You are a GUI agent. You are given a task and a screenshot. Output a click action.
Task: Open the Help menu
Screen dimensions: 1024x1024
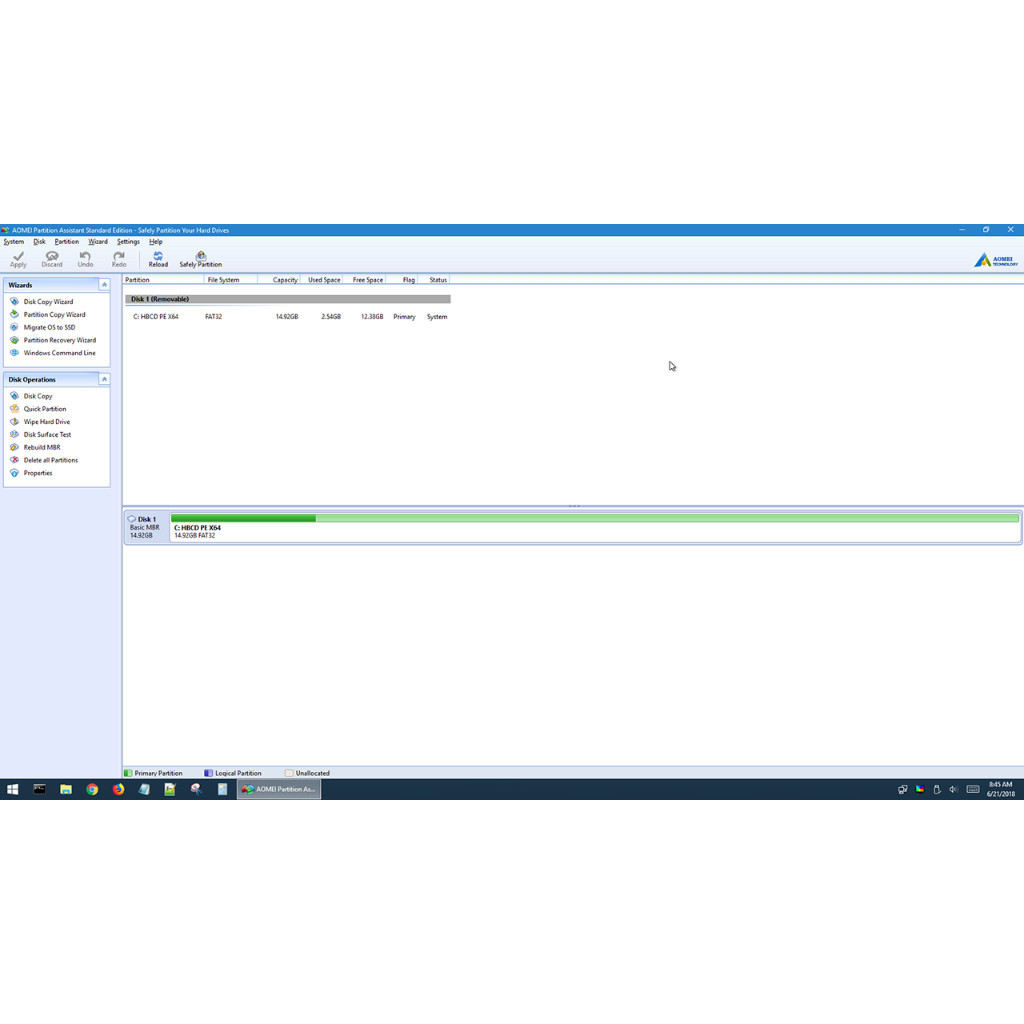point(155,242)
